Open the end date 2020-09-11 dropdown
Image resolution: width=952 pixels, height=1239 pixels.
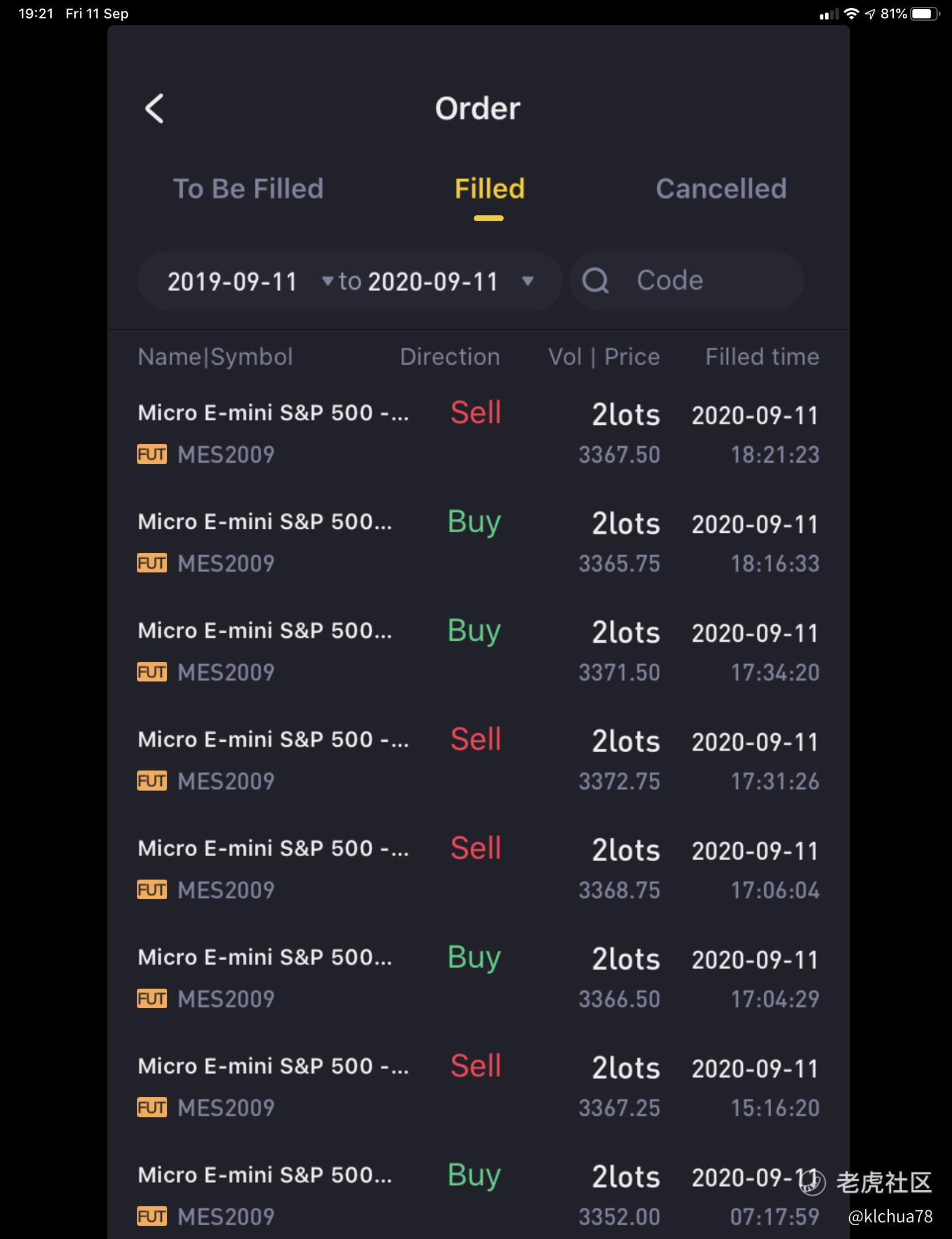coord(433,281)
